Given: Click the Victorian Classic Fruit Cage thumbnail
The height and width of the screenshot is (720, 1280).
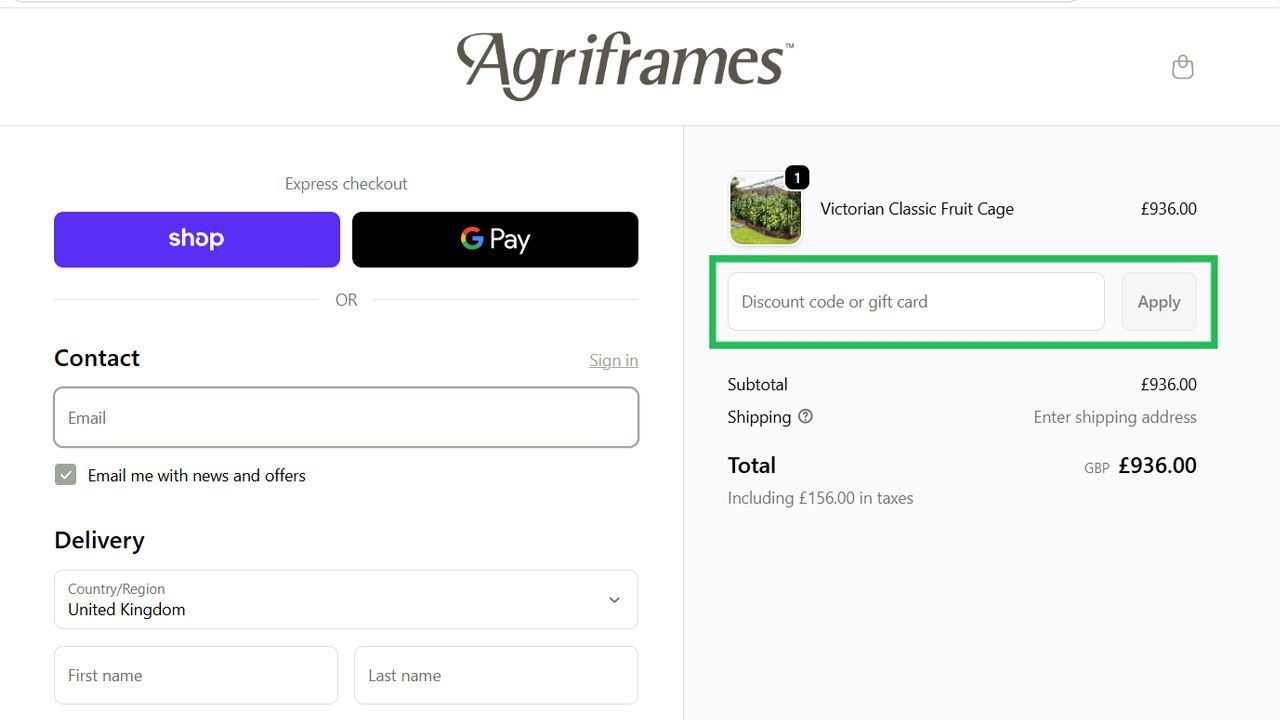Looking at the screenshot, I should (x=765, y=209).
